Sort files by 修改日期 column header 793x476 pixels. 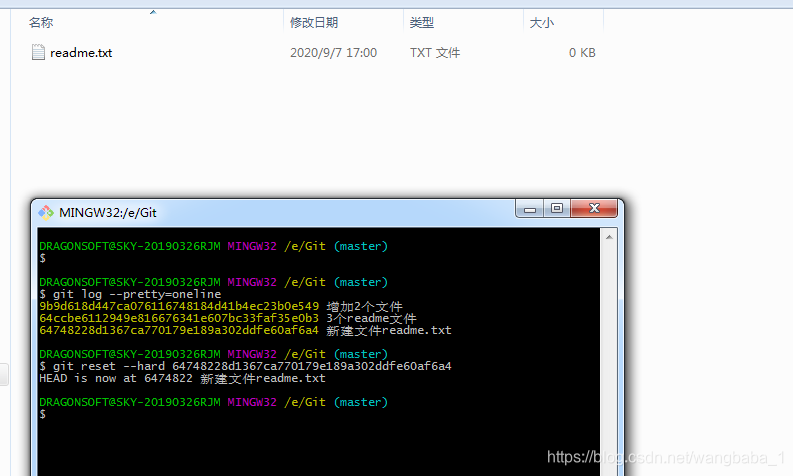point(314,23)
